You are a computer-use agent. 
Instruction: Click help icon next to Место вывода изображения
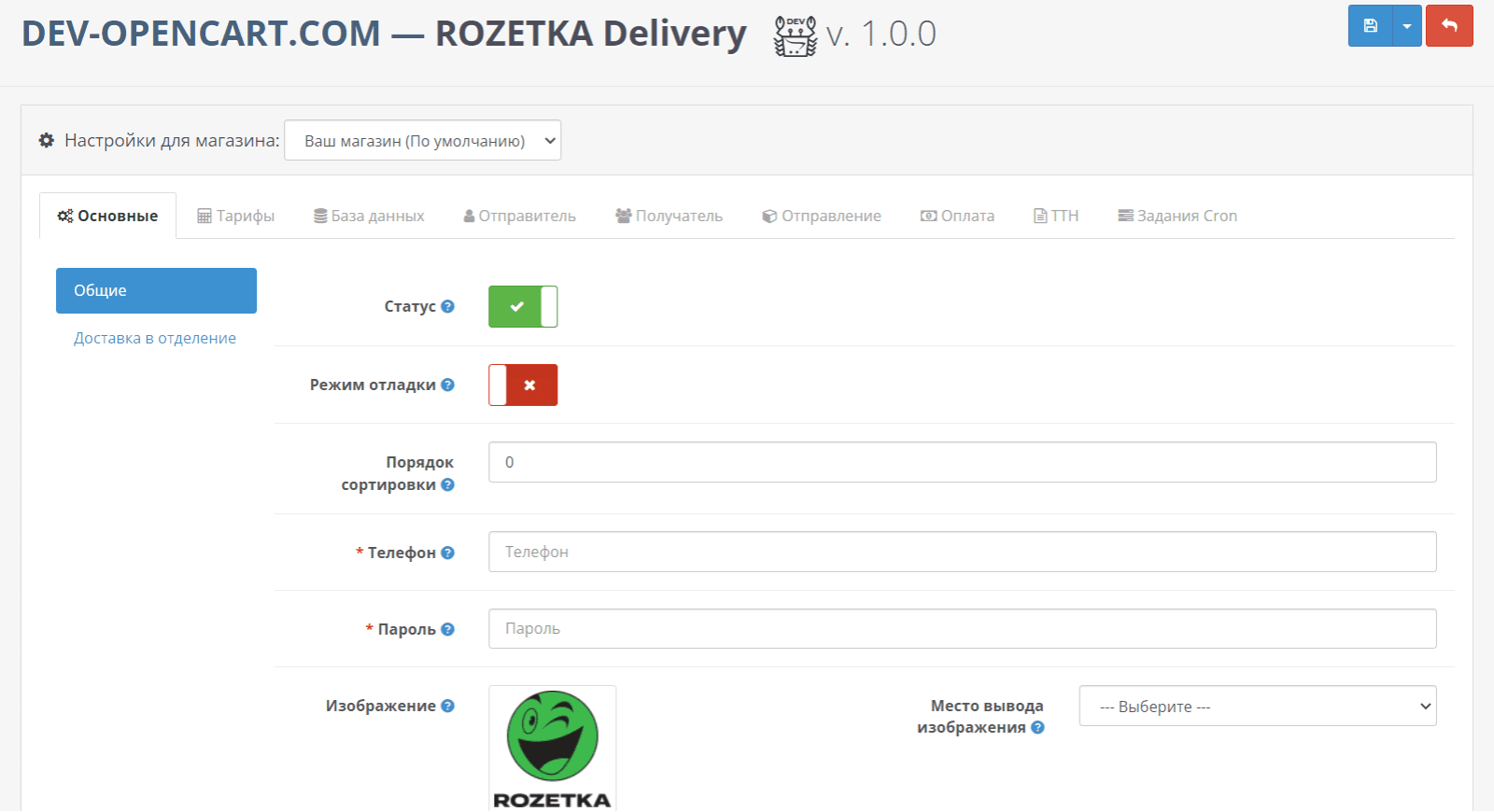coord(1037,727)
